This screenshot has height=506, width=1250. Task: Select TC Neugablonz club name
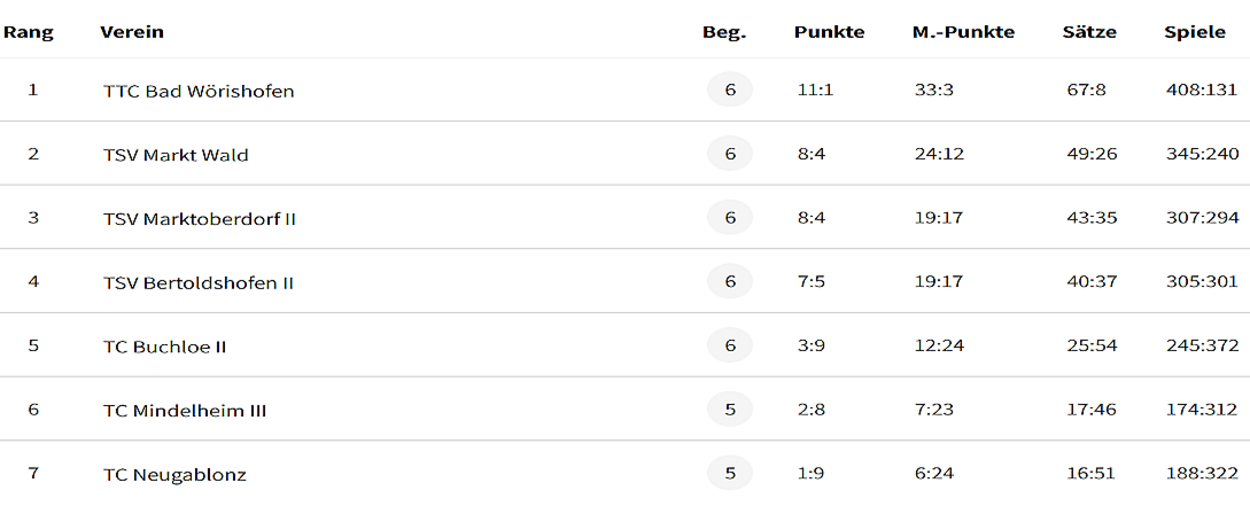pyautogui.click(x=175, y=474)
